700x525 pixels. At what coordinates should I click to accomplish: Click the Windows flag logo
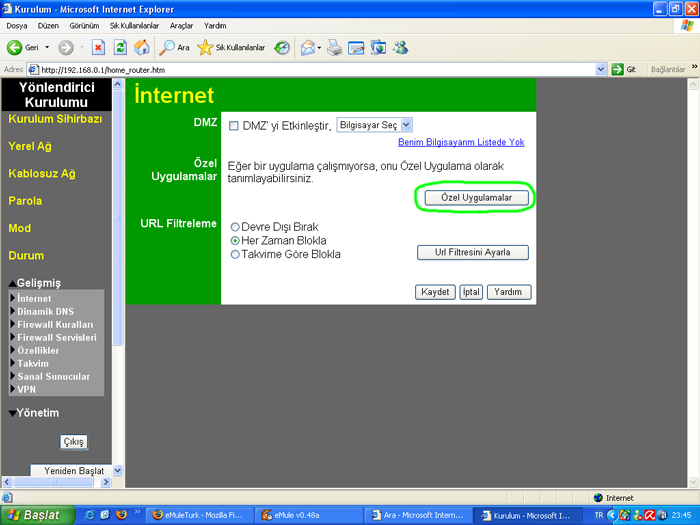click(x=687, y=26)
